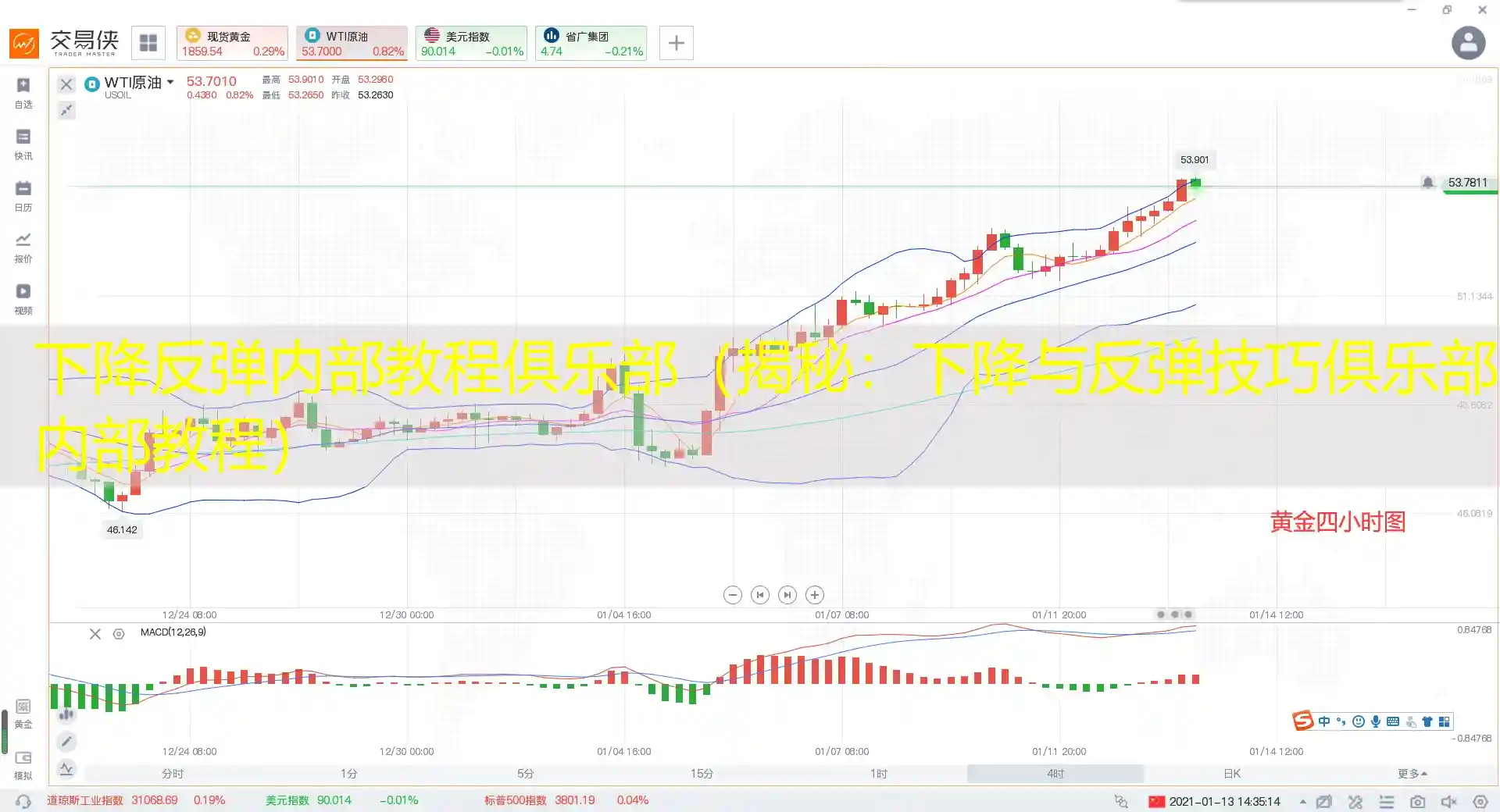Open the 报价 quotes sidebar icon
Viewport: 1500px width, 812px height.
pos(23,247)
